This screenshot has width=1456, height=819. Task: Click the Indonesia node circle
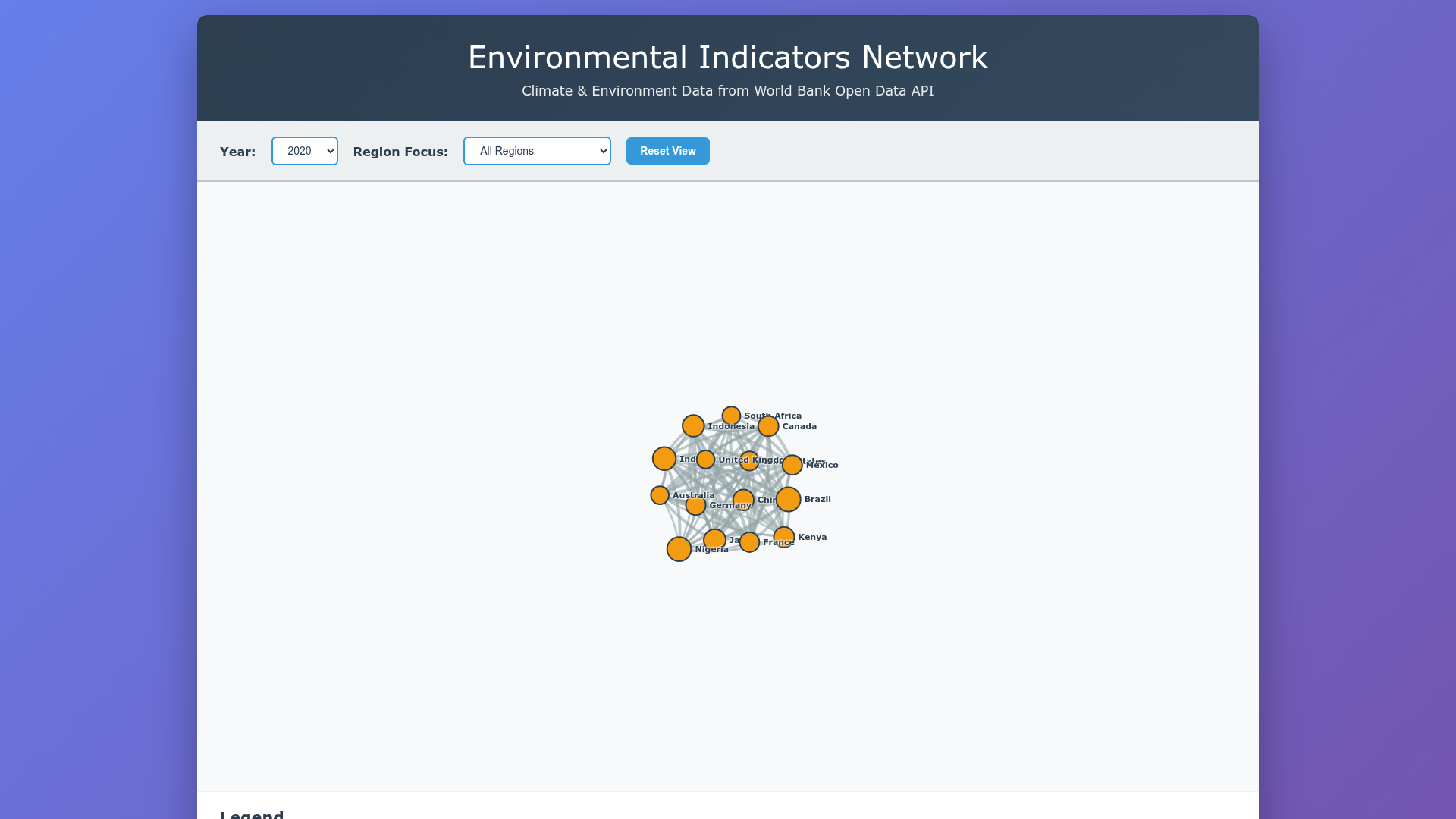coord(693,426)
